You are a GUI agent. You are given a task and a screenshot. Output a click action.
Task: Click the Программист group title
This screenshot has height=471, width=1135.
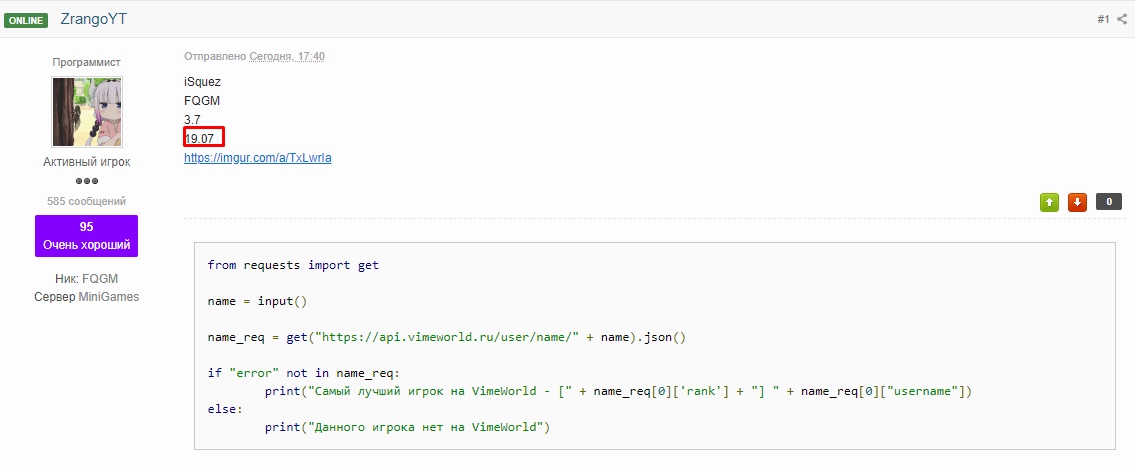point(86,62)
